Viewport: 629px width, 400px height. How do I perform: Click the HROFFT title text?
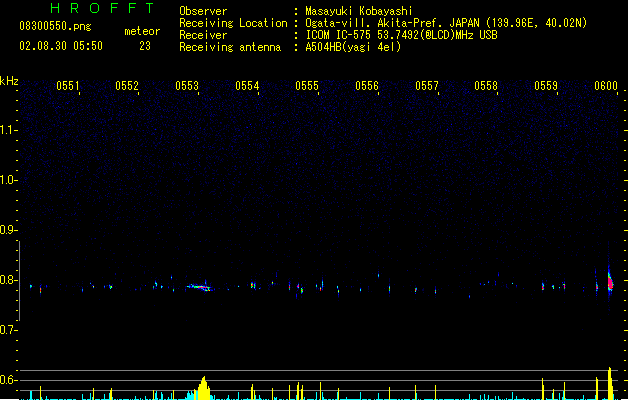pos(103,8)
